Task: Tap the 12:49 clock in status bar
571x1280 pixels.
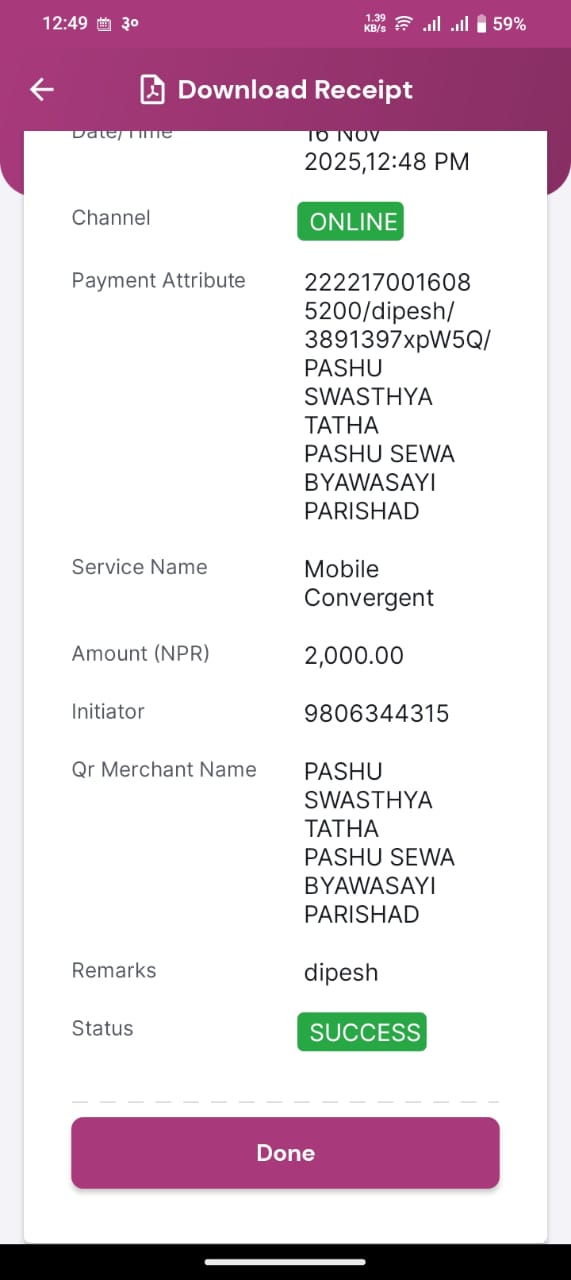Action: (x=65, y=23)
